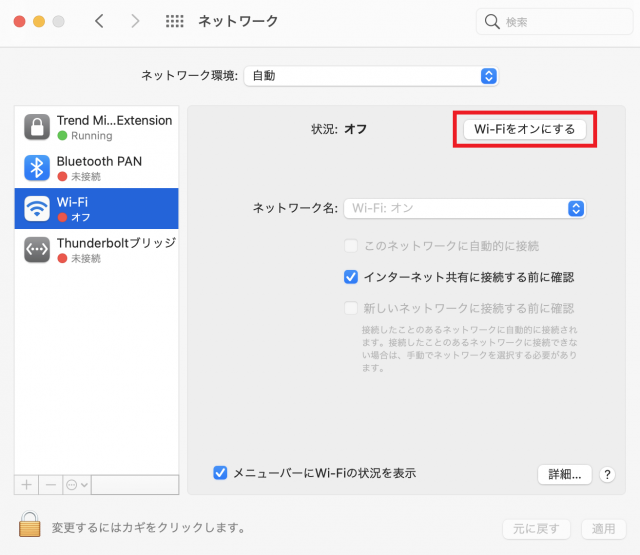Image resolution: width=640 pixels, height=555 pixels.
Task: Select Trend Mi...Extension service row
Action: pyautogui.click(x=96, y=127)
